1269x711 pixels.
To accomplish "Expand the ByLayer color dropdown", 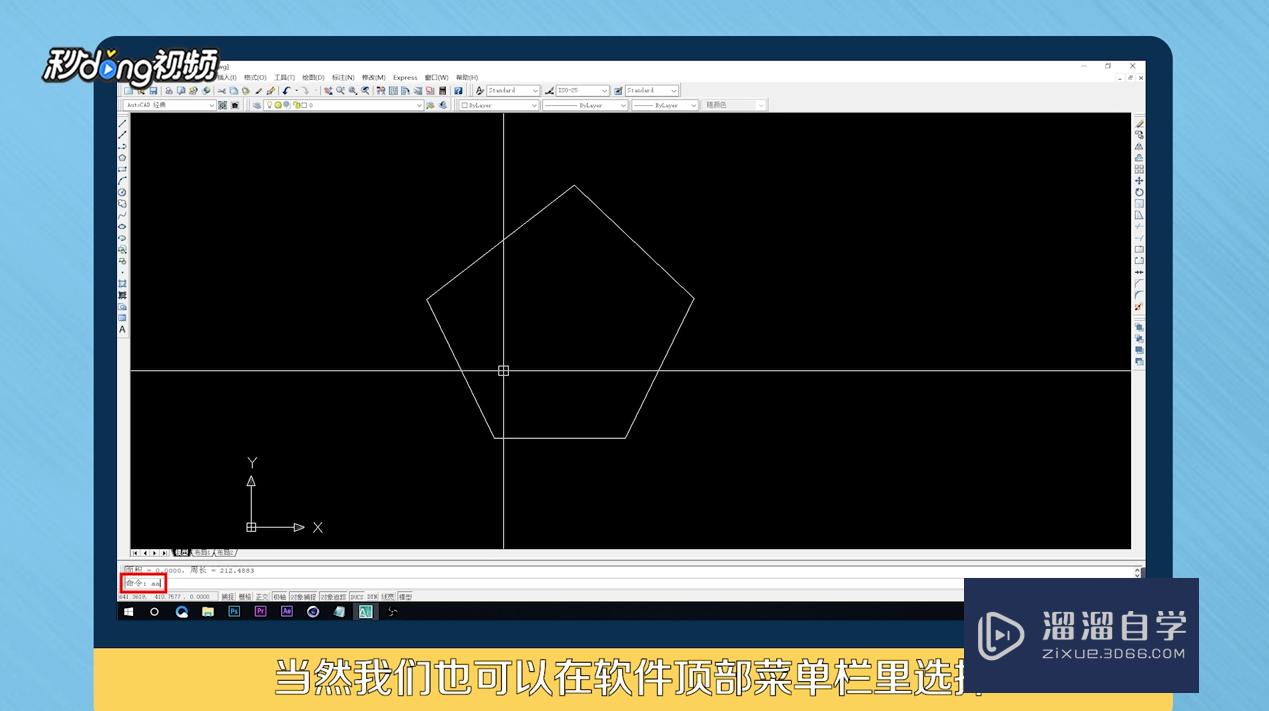I will pyautogui.click(x=534, y=105).
